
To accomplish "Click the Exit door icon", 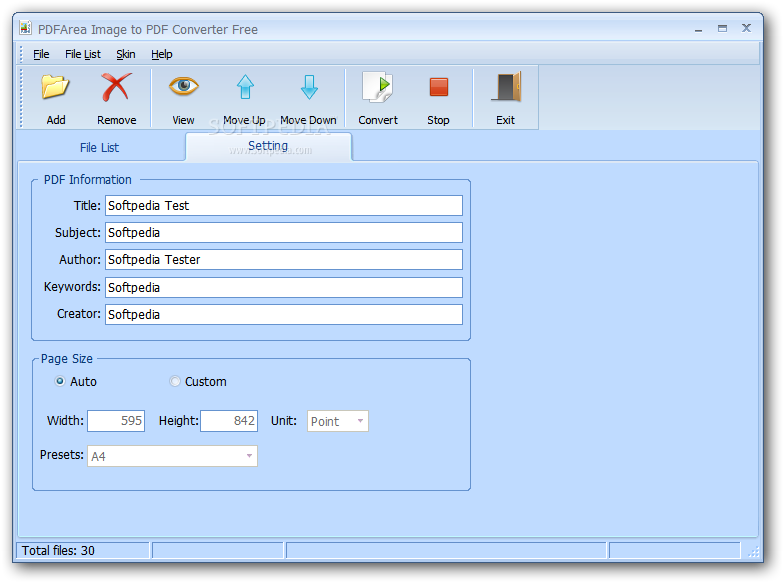I will click(506, 87).
